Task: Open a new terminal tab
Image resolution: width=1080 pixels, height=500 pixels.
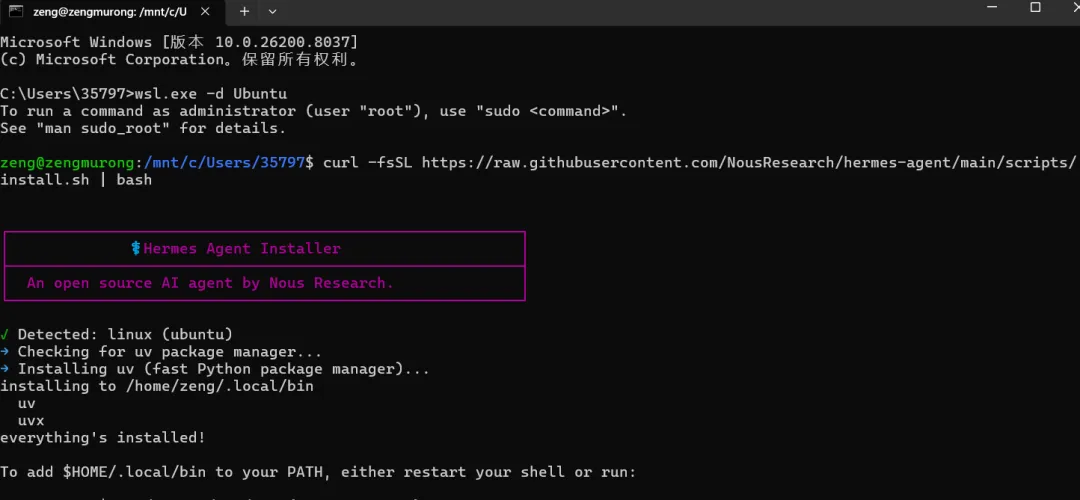Action: (x=244, y=11)
